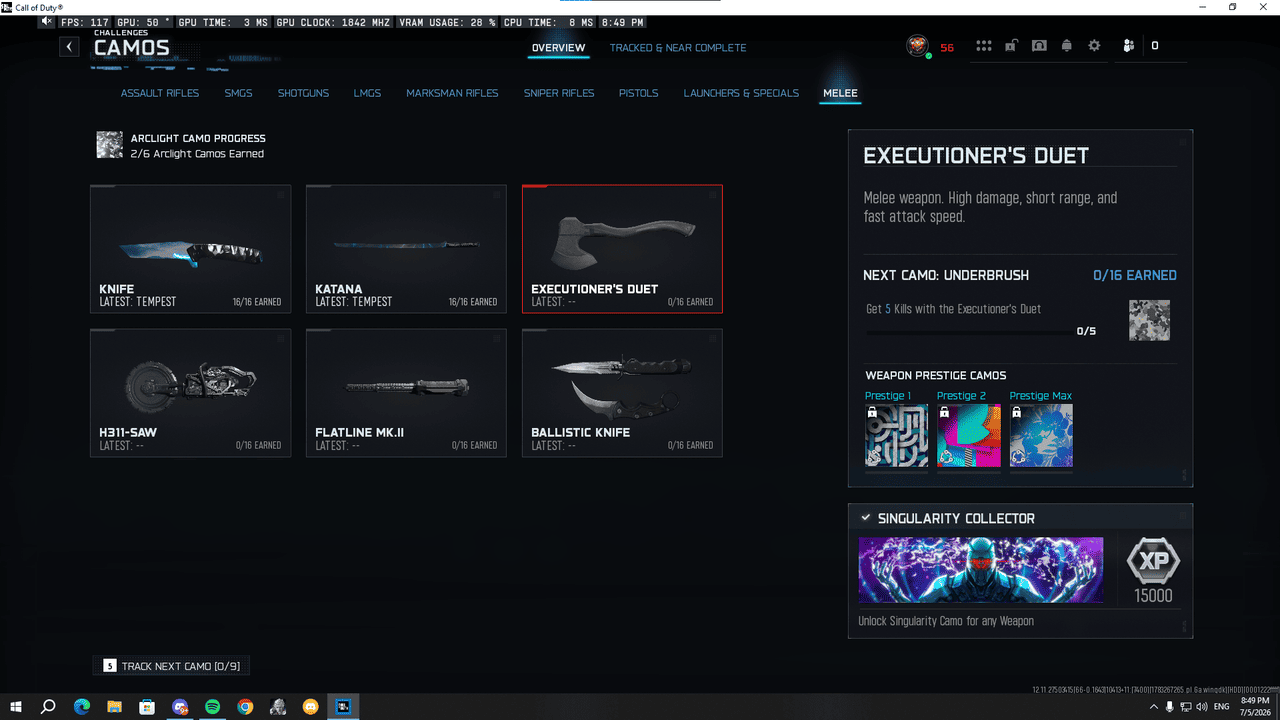The image size is (1280, 720).
Task: Click '2/6 Arclight Camos Earned' text
Action: coord(197,154)
